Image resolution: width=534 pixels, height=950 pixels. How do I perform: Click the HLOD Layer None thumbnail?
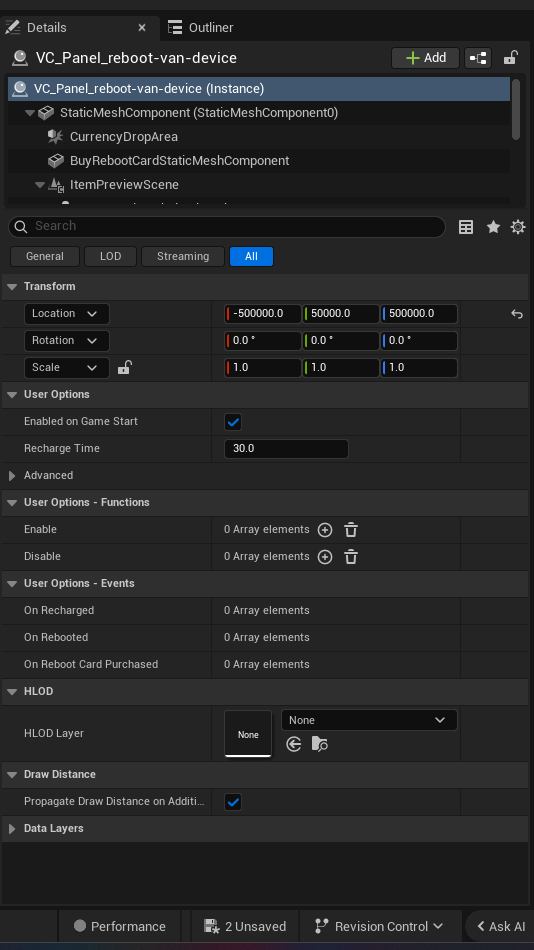coord(248,734)
